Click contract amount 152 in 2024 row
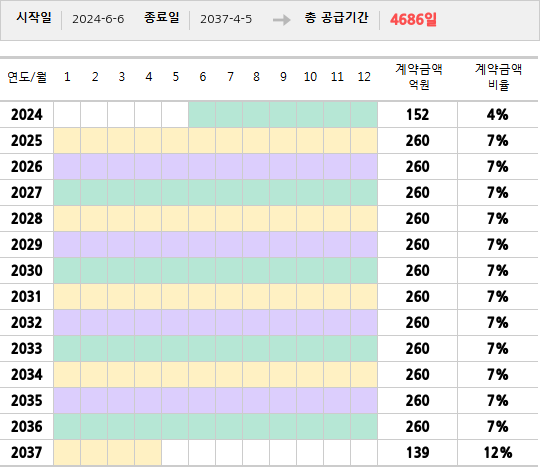This screenshot has height=472, width=550. 417,115
